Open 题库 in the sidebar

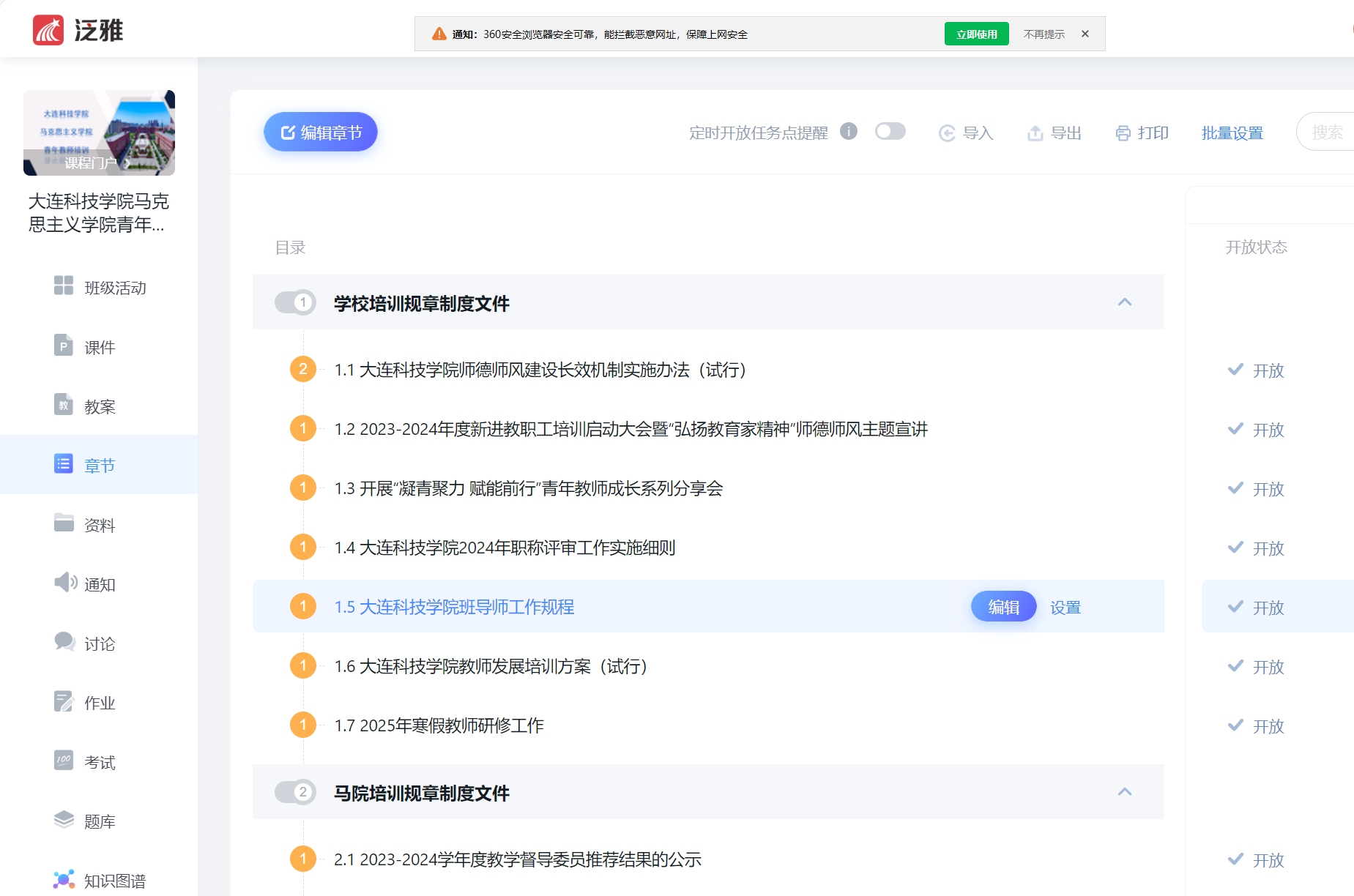tap(99, 821)
